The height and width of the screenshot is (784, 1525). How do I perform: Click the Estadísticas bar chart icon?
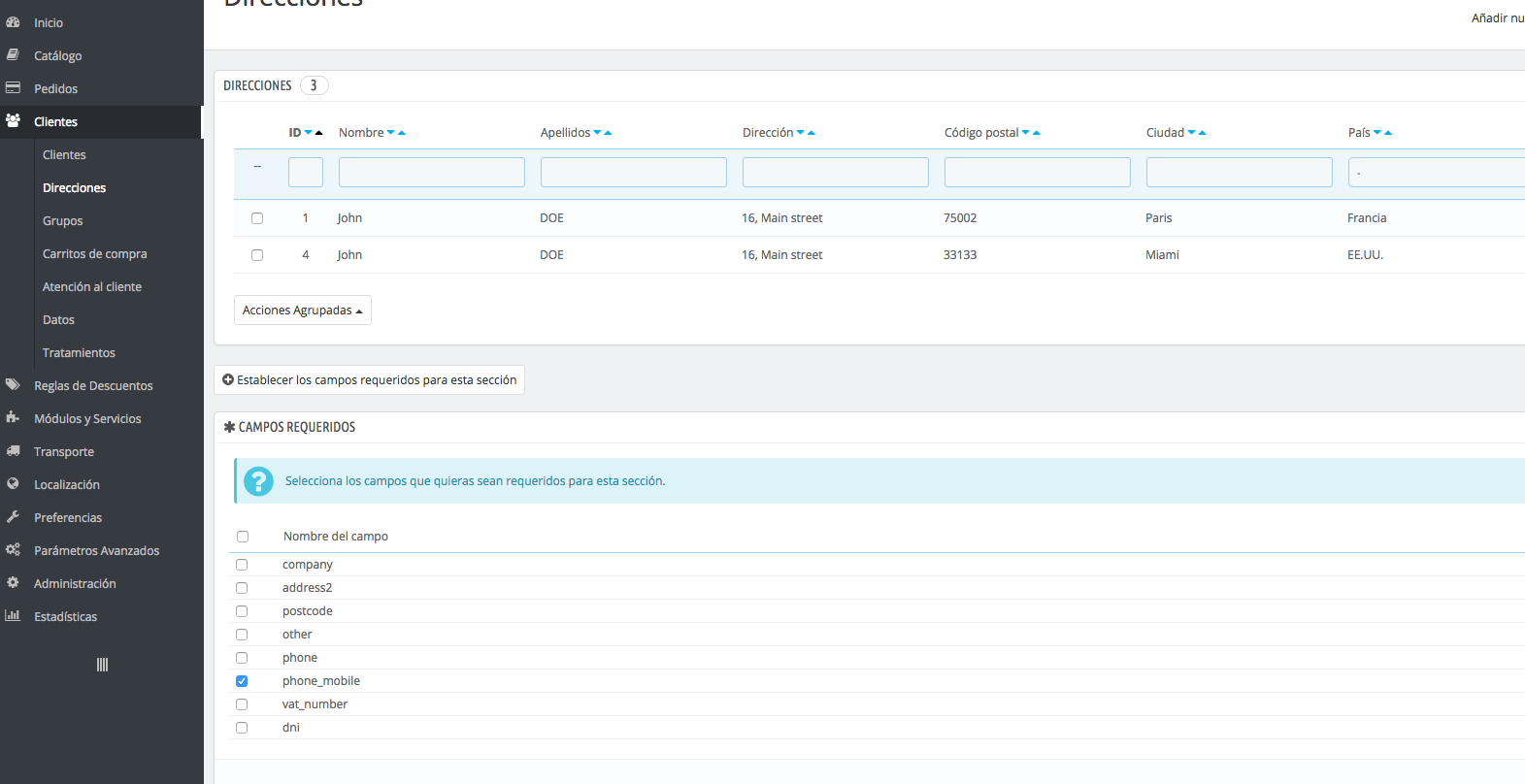coord(13,616)
